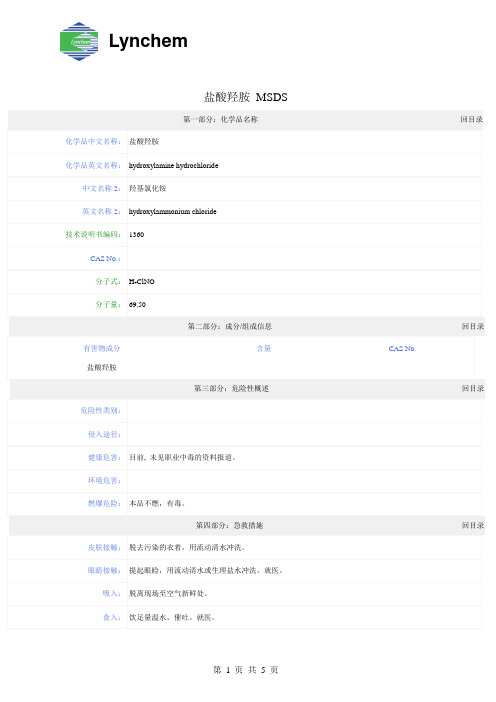496x702 pixels.
Task: Click CAS No.: label in 第一部分
Action: (105, 258)
